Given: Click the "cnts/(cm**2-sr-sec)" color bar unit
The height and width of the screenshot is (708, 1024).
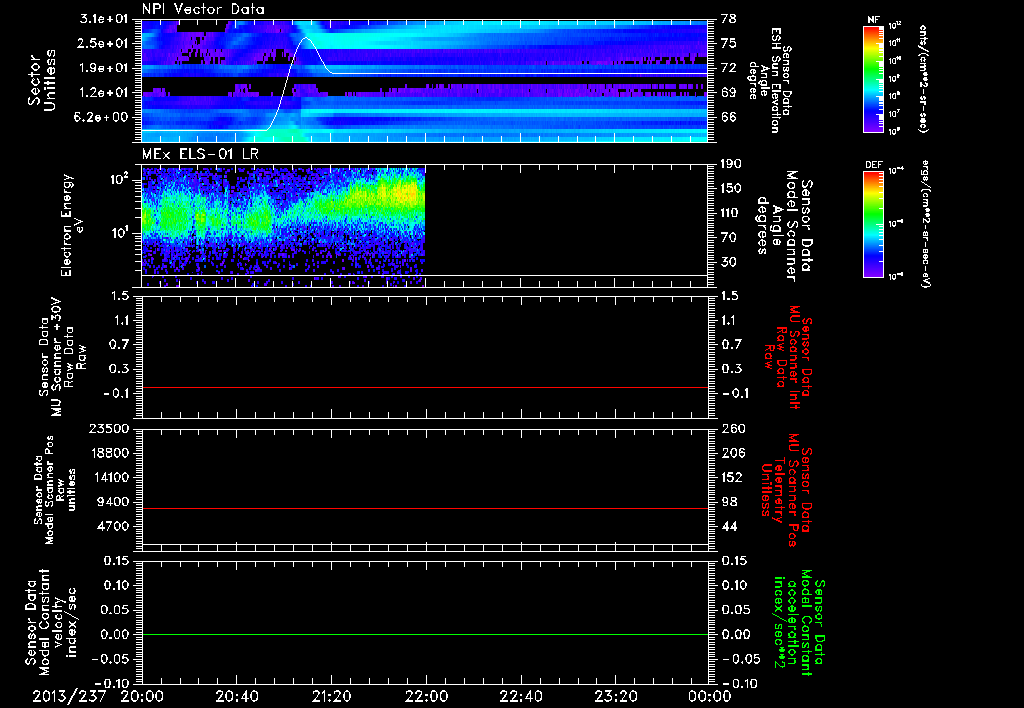Looking at the screenshot, I should [923, 78].
